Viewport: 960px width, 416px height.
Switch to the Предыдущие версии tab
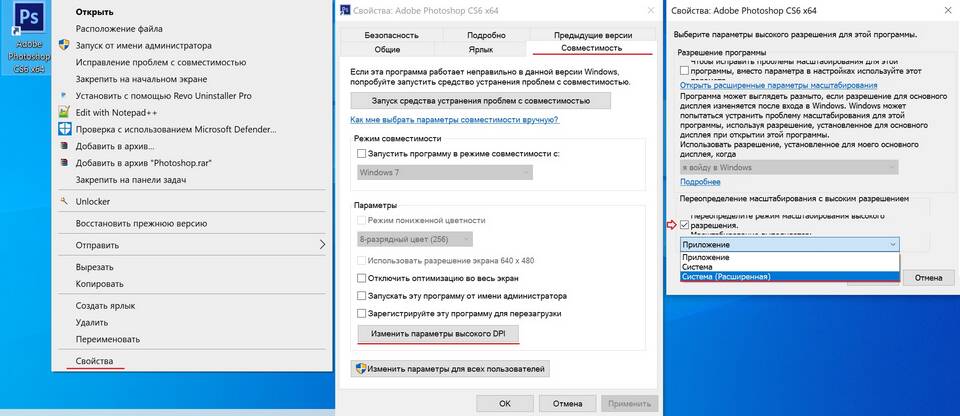click(593, 35)
